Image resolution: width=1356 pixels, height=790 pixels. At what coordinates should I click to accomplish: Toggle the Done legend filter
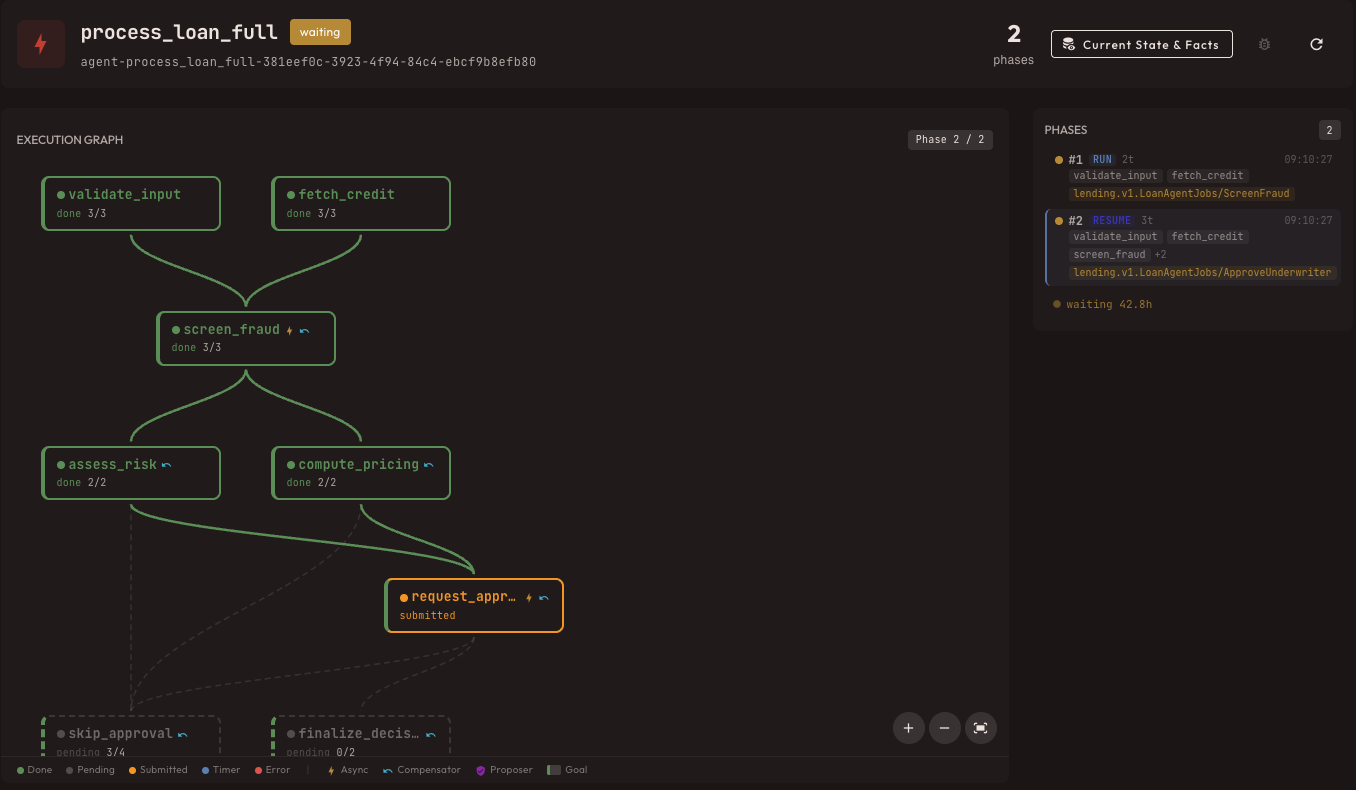point(34,770)
